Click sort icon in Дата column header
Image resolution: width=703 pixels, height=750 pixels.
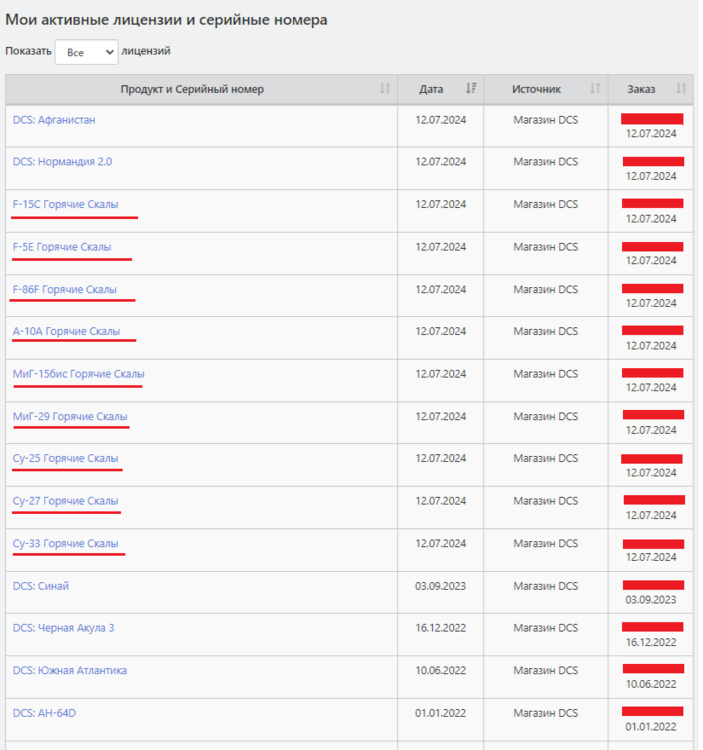(x=472, y=89)
